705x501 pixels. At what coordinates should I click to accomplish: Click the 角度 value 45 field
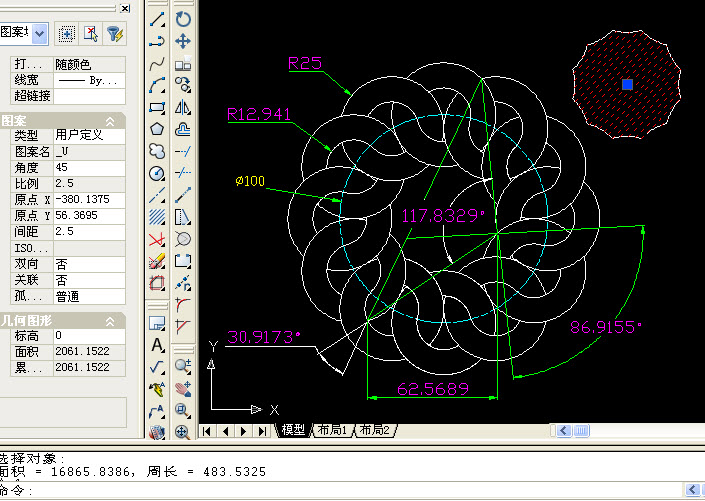[89, 168]
